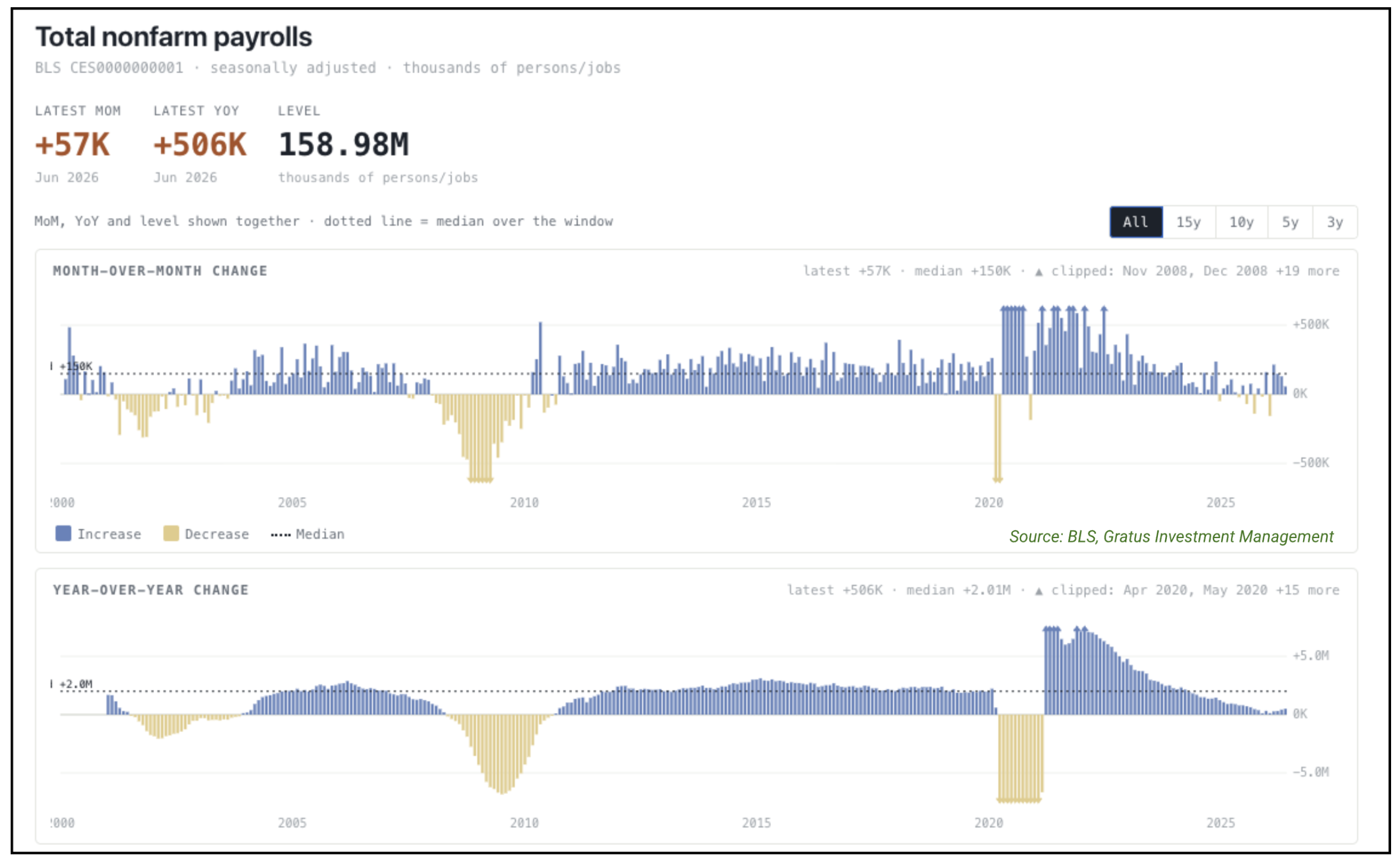Select the All time range tab
The image size is (1400, 861).
(1136, 222)
